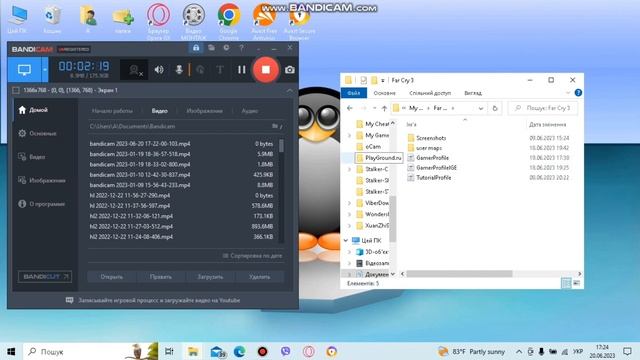Go up one folder with Explorer up arrow
Screen dimensions: 640x360
click(x=384, y=108)
